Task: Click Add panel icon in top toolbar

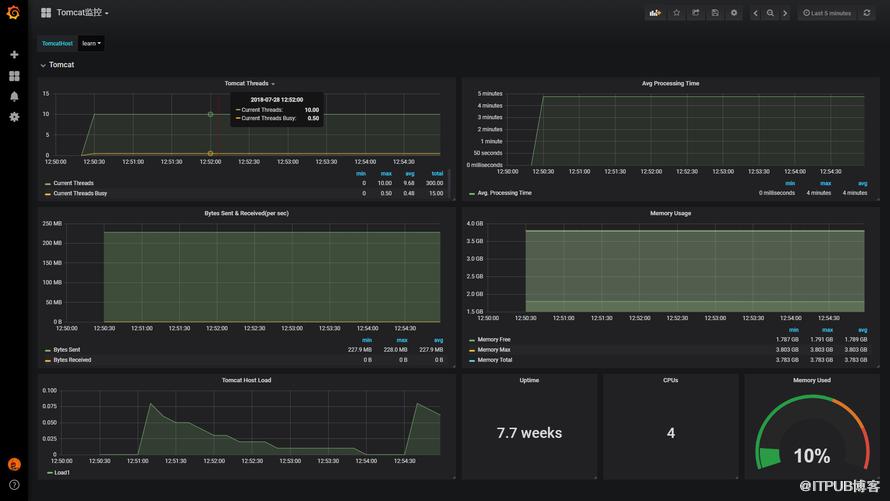Action: (x=655, y=12)
